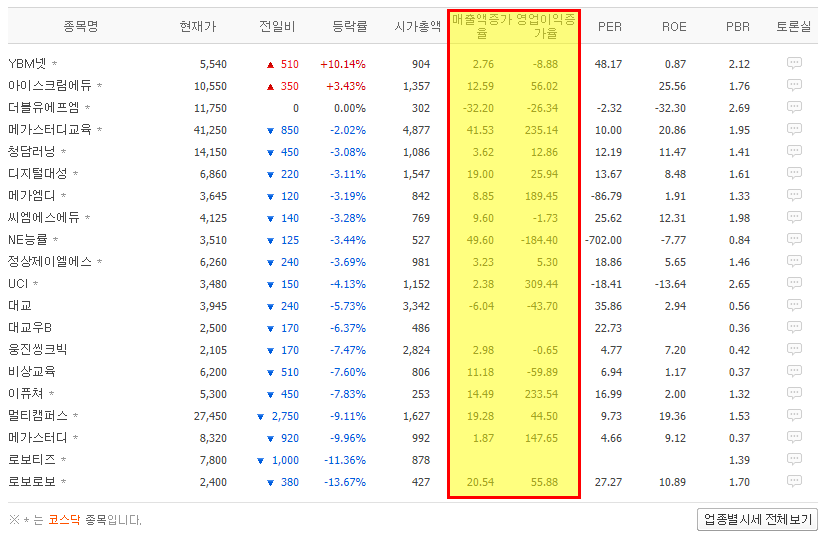Open the NE능률 stock link
Viewport: 826px width, 537px height.
27,240
